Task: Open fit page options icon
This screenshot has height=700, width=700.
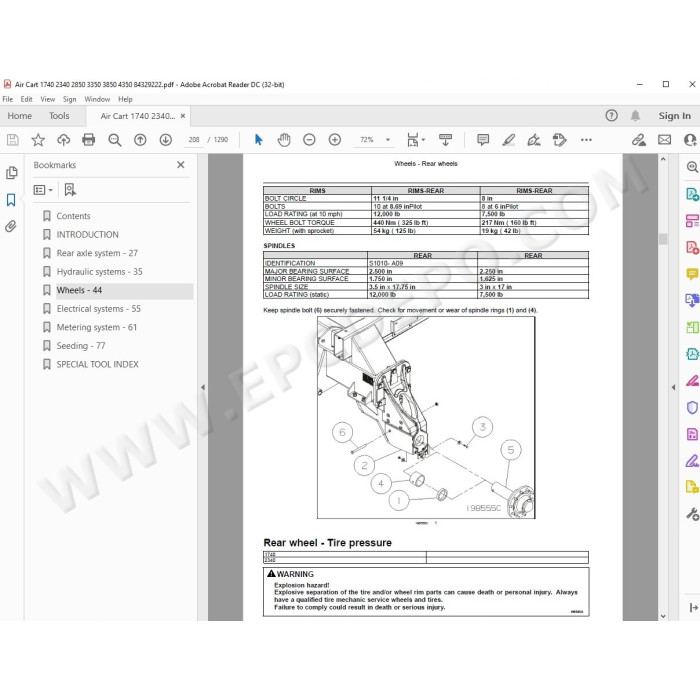Action: click(x=415, y=140)
